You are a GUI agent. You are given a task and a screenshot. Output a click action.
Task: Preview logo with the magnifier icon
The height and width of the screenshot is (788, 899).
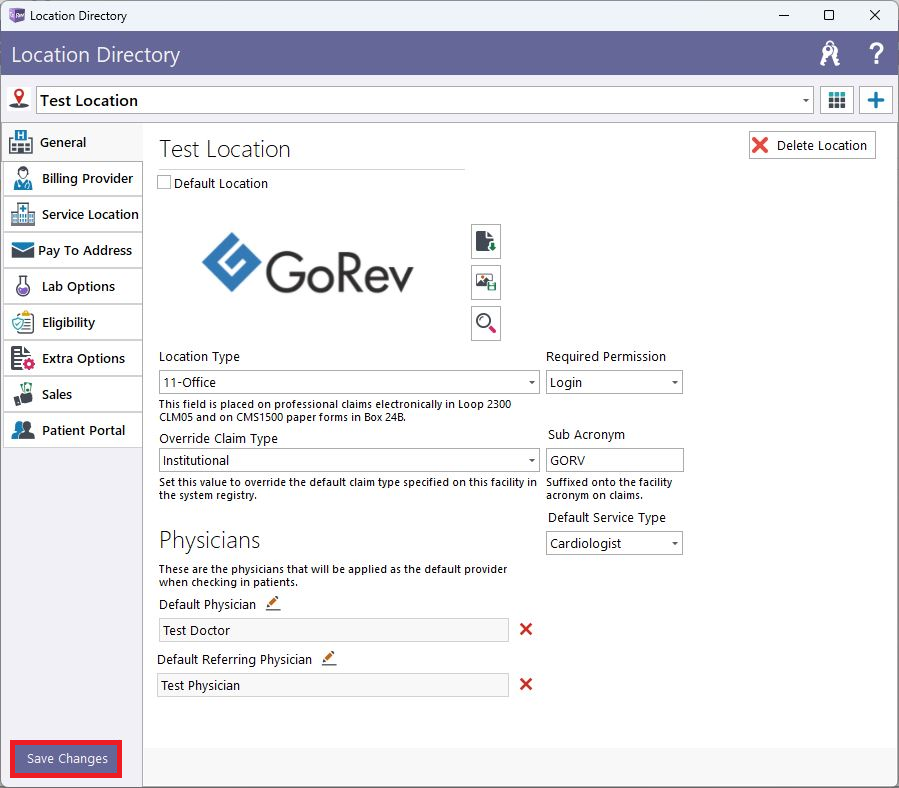pyautogui.click(x=486, y=323)
